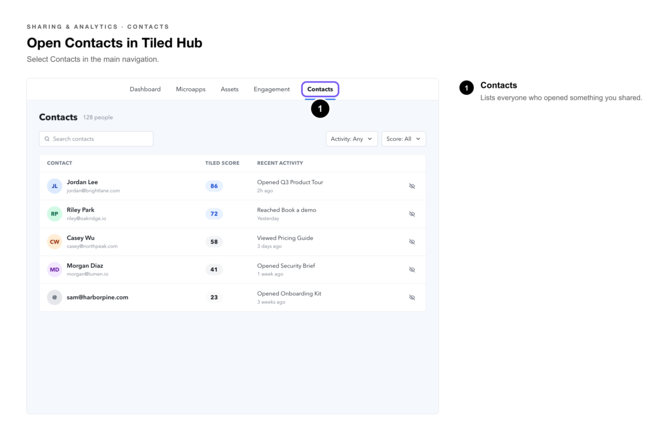Image resolution: width=670 pixels, height=431 pixels.
Task: Click the Tiled Score badge 58
Action: pyautogui.click(x=214, y=242)
